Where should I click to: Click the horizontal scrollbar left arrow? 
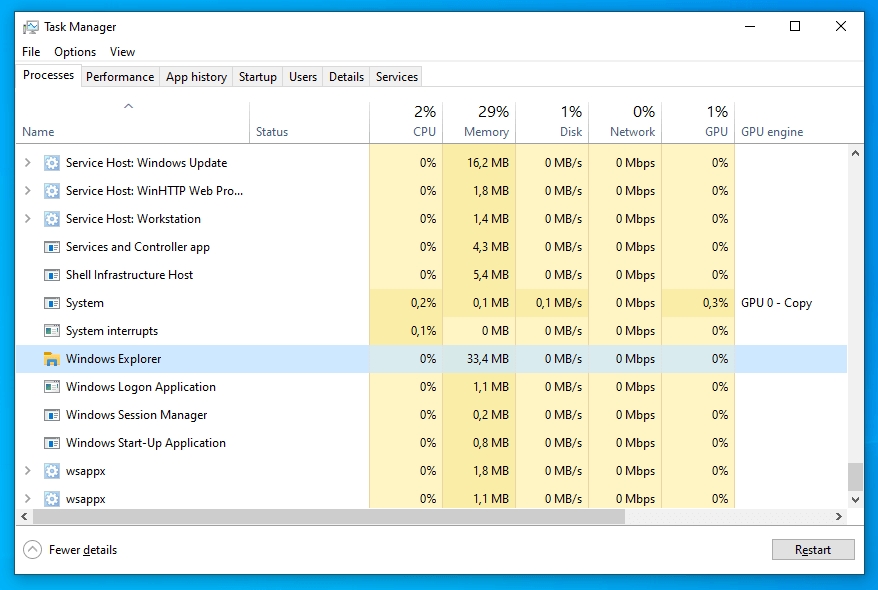coord(24,517)
